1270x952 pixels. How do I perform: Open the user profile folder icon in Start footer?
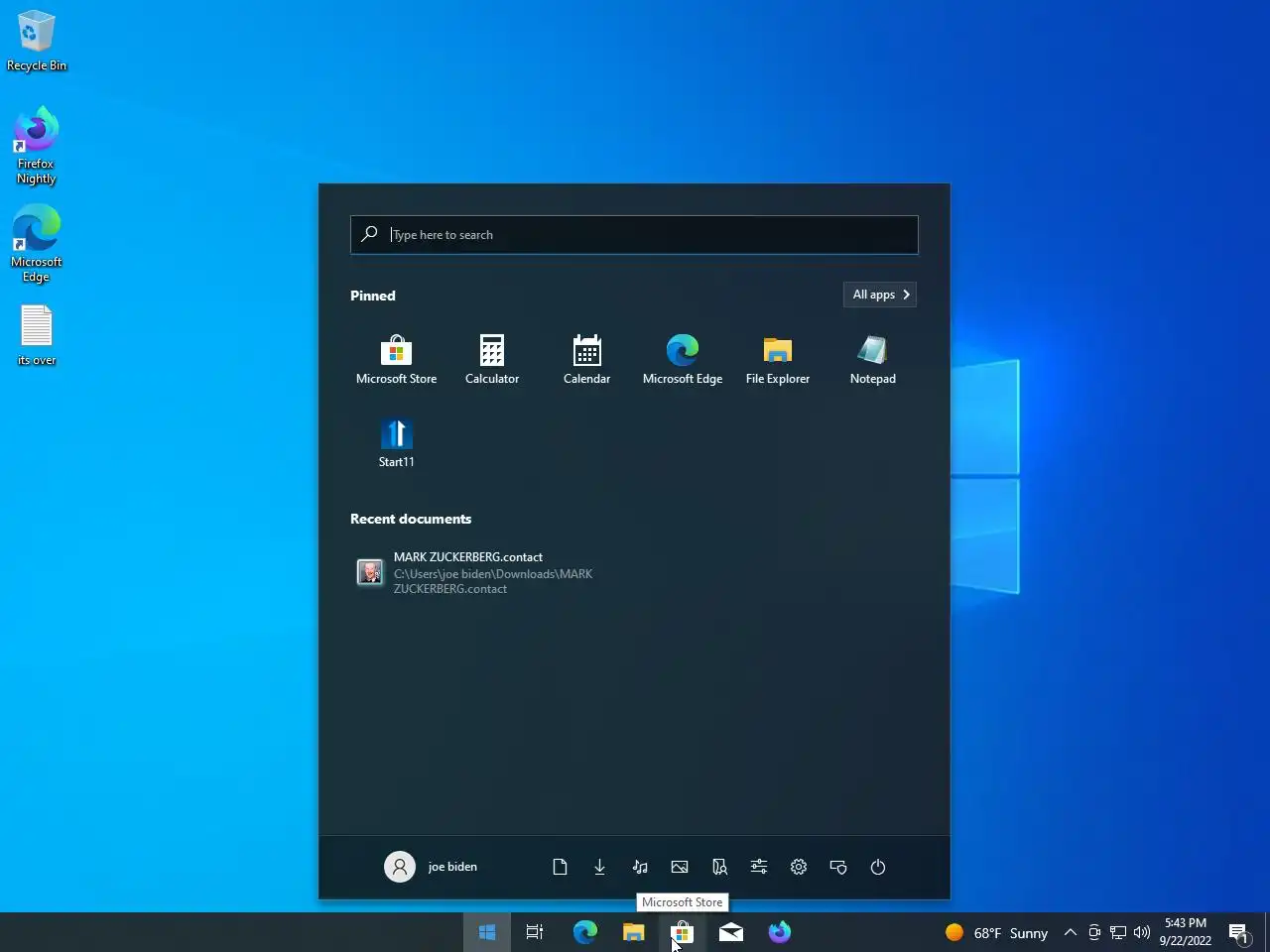tap(719, 867)
